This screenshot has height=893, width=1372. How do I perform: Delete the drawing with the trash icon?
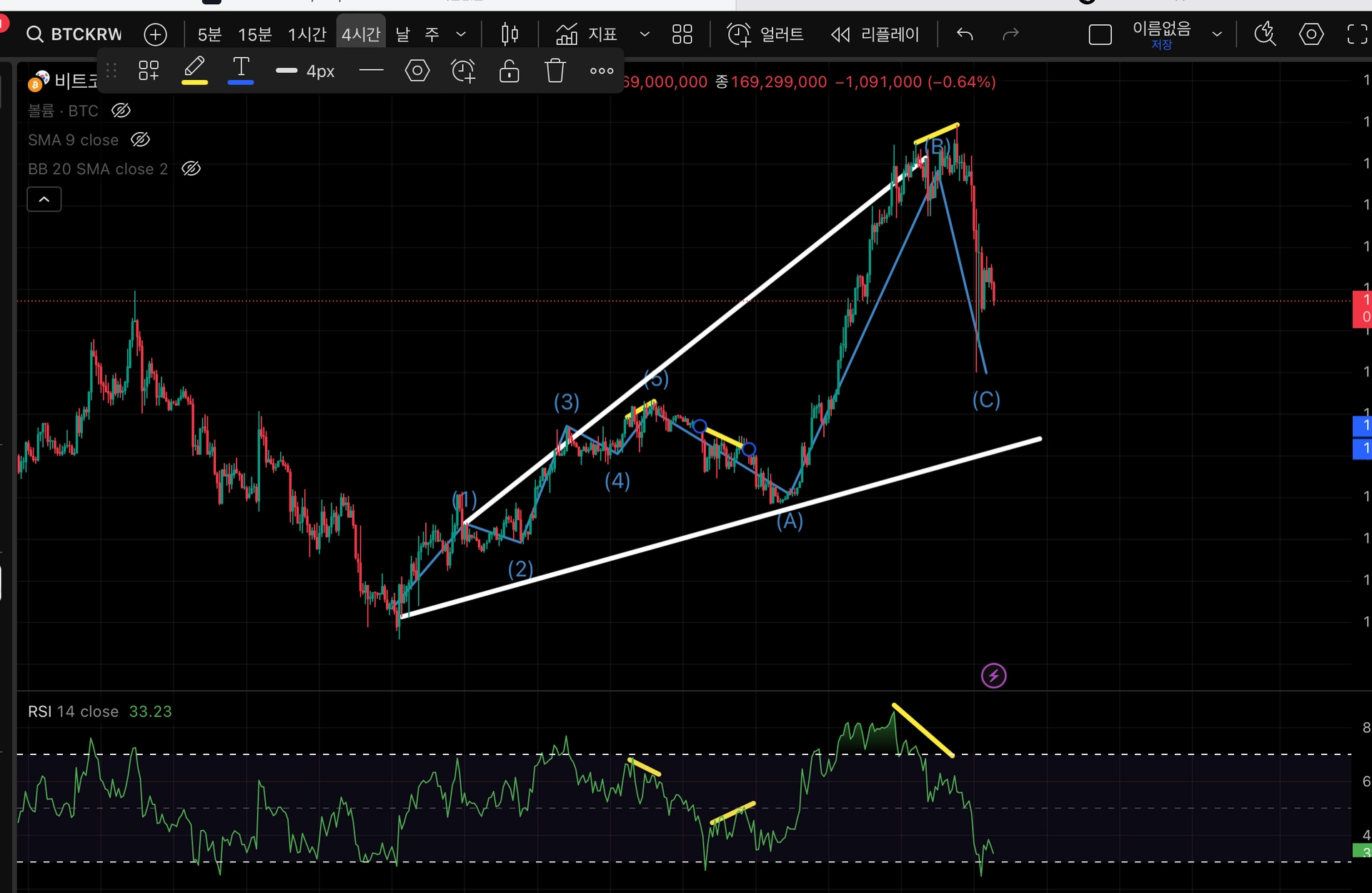[555, 71]
